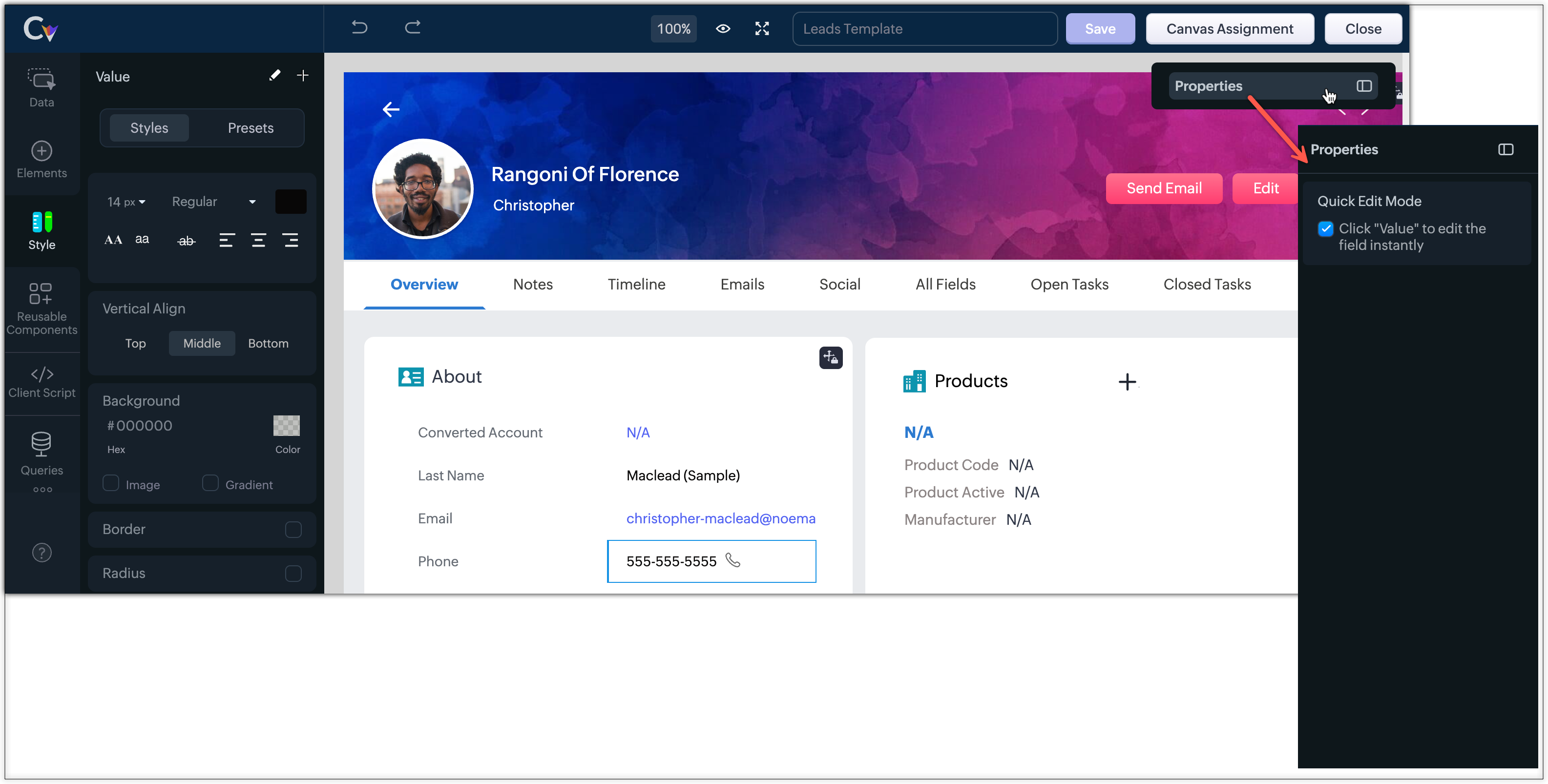Open the Client Script panel
Image resolution: width=1548 pixels, height=784 pixels.
pos(42,382)
